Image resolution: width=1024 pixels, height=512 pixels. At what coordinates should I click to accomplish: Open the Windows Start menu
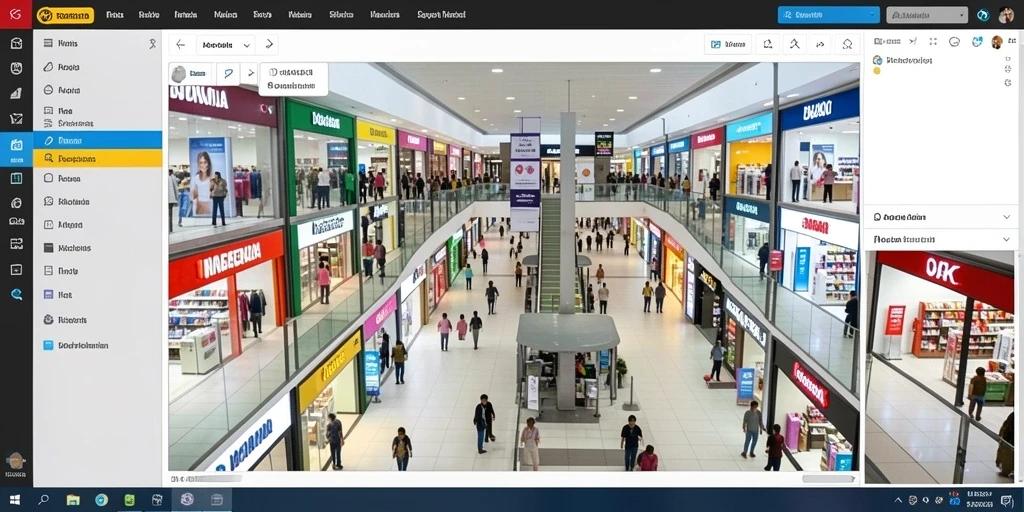click(14, 500)
